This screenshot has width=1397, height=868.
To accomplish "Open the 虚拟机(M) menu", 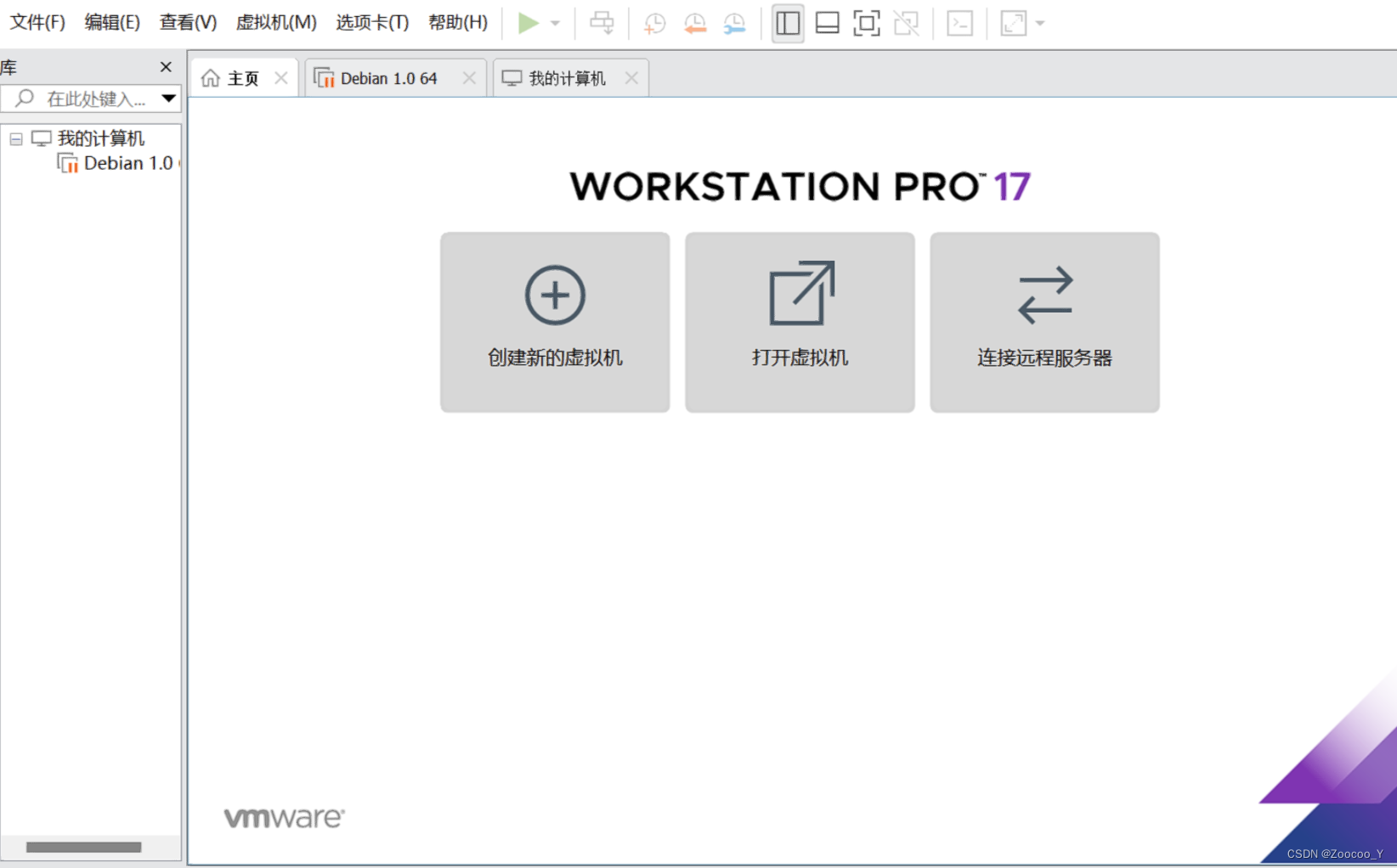I will pyautogui.click(x=275, y=22).
